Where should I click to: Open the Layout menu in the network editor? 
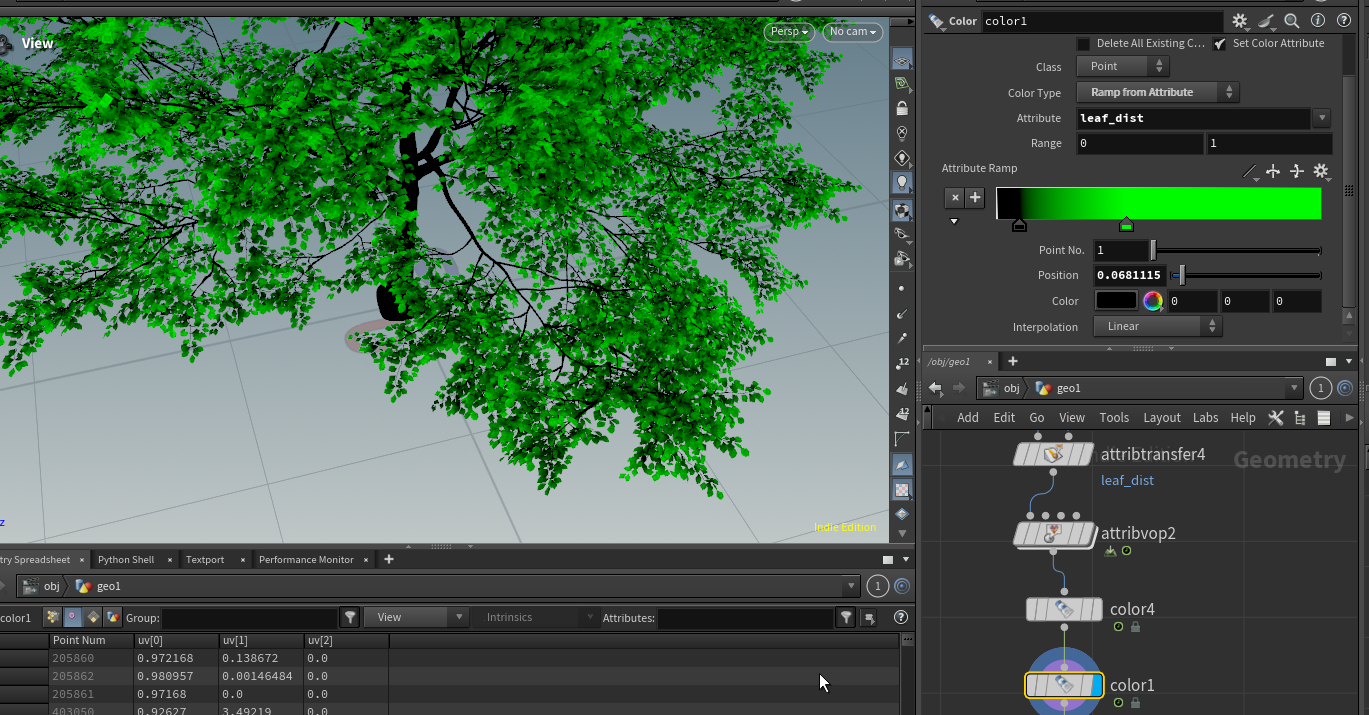(1161, 418)
